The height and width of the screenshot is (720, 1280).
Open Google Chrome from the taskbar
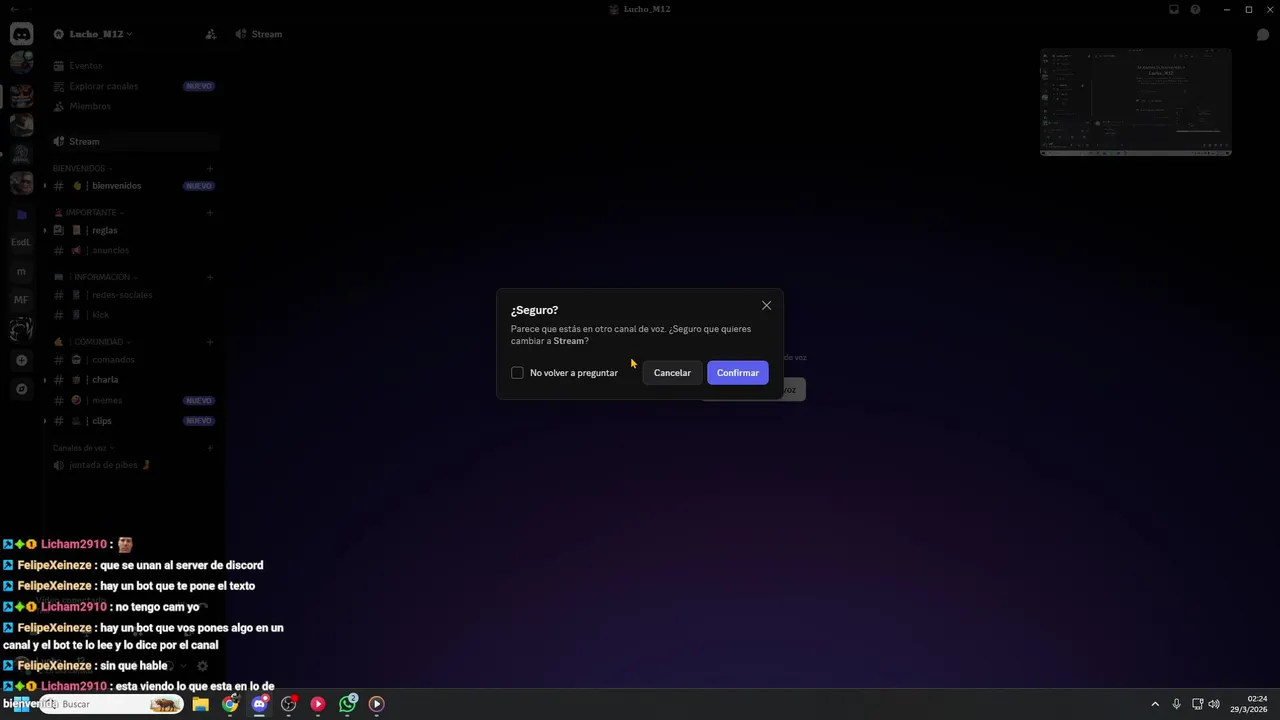pos(230,704)
